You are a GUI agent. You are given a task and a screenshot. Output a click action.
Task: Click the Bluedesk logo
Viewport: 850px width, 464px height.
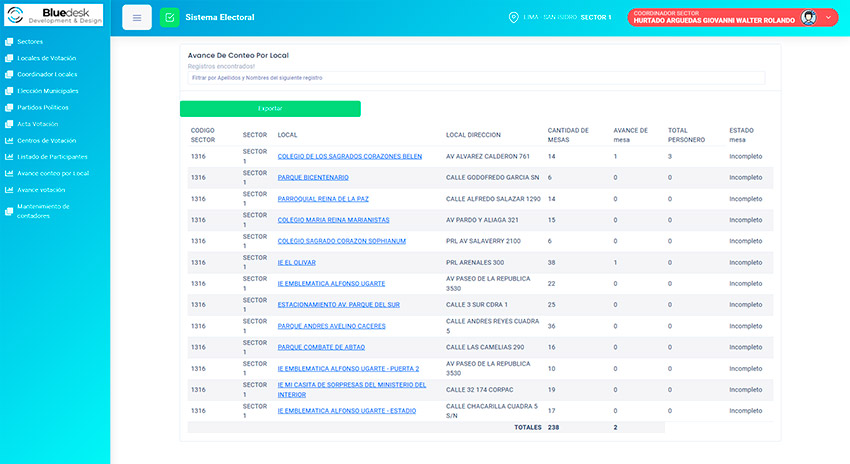click(52, 15)
